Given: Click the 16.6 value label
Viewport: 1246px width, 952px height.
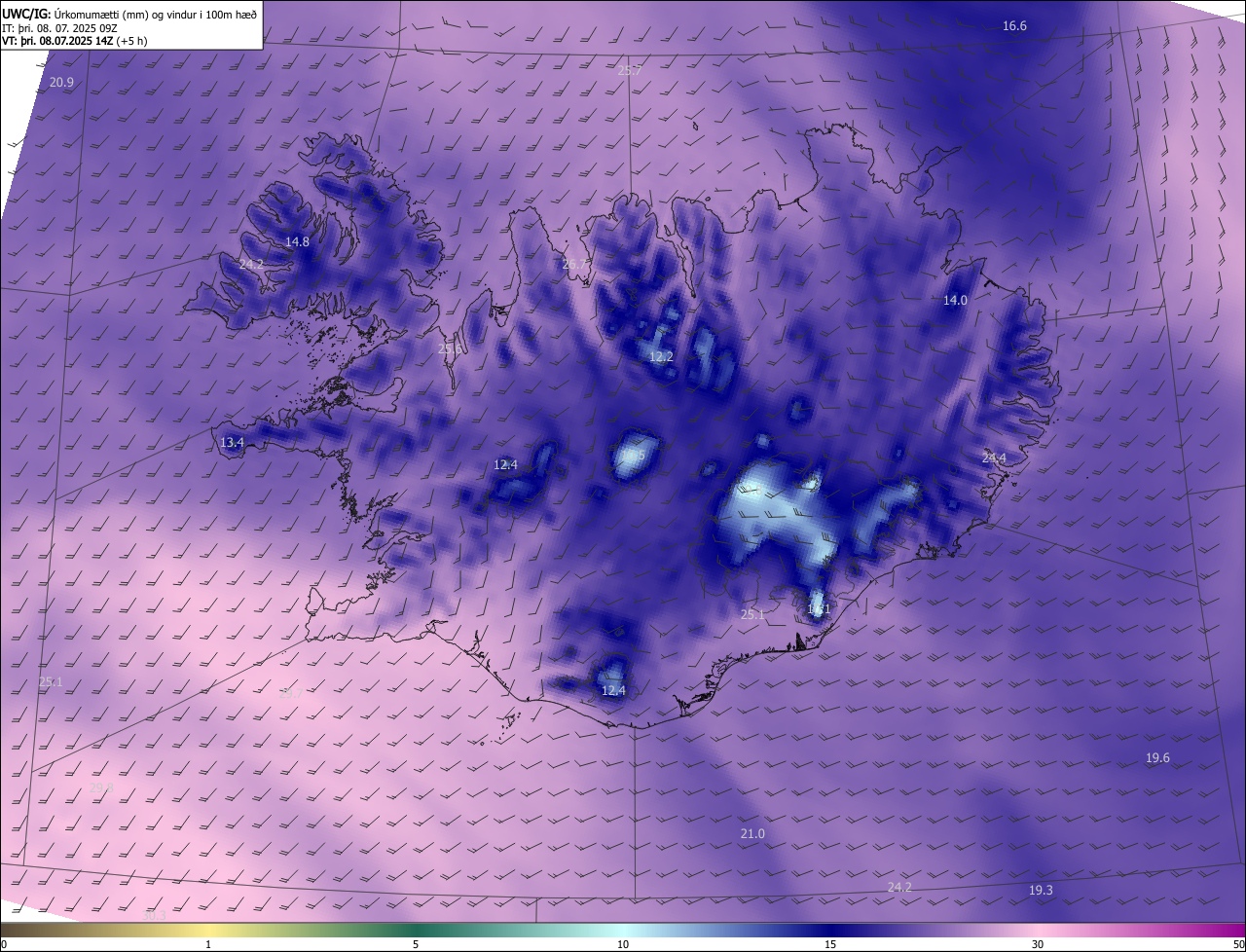Looking at the screenshot, I should [1014, 25].
